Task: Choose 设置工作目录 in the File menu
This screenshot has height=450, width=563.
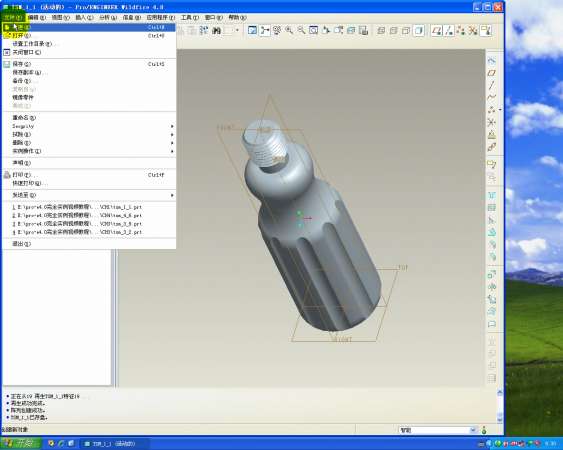Action: pyautogui.click(x=89, y=44)
